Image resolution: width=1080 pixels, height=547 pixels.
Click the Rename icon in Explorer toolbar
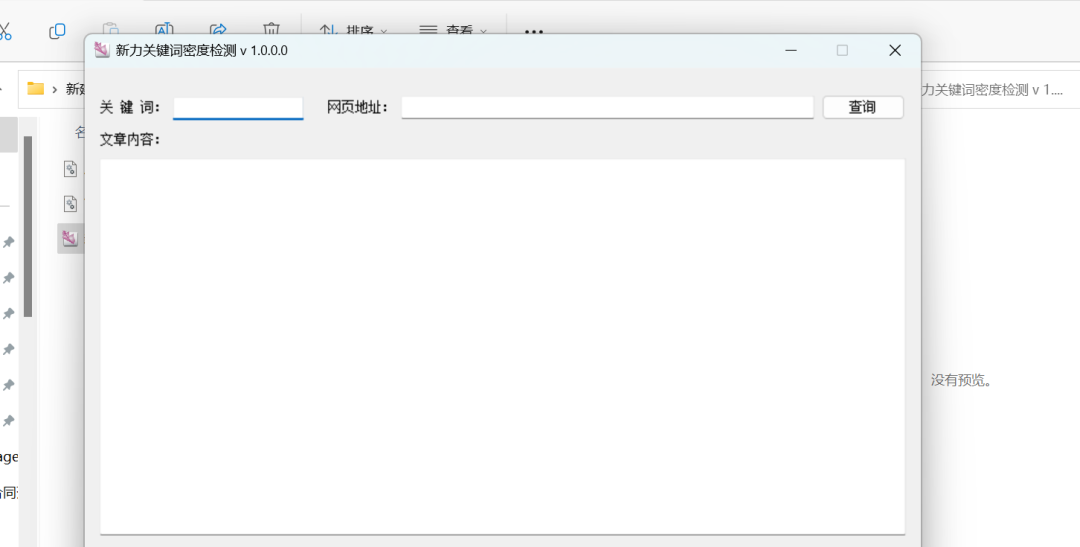[165, 28]
